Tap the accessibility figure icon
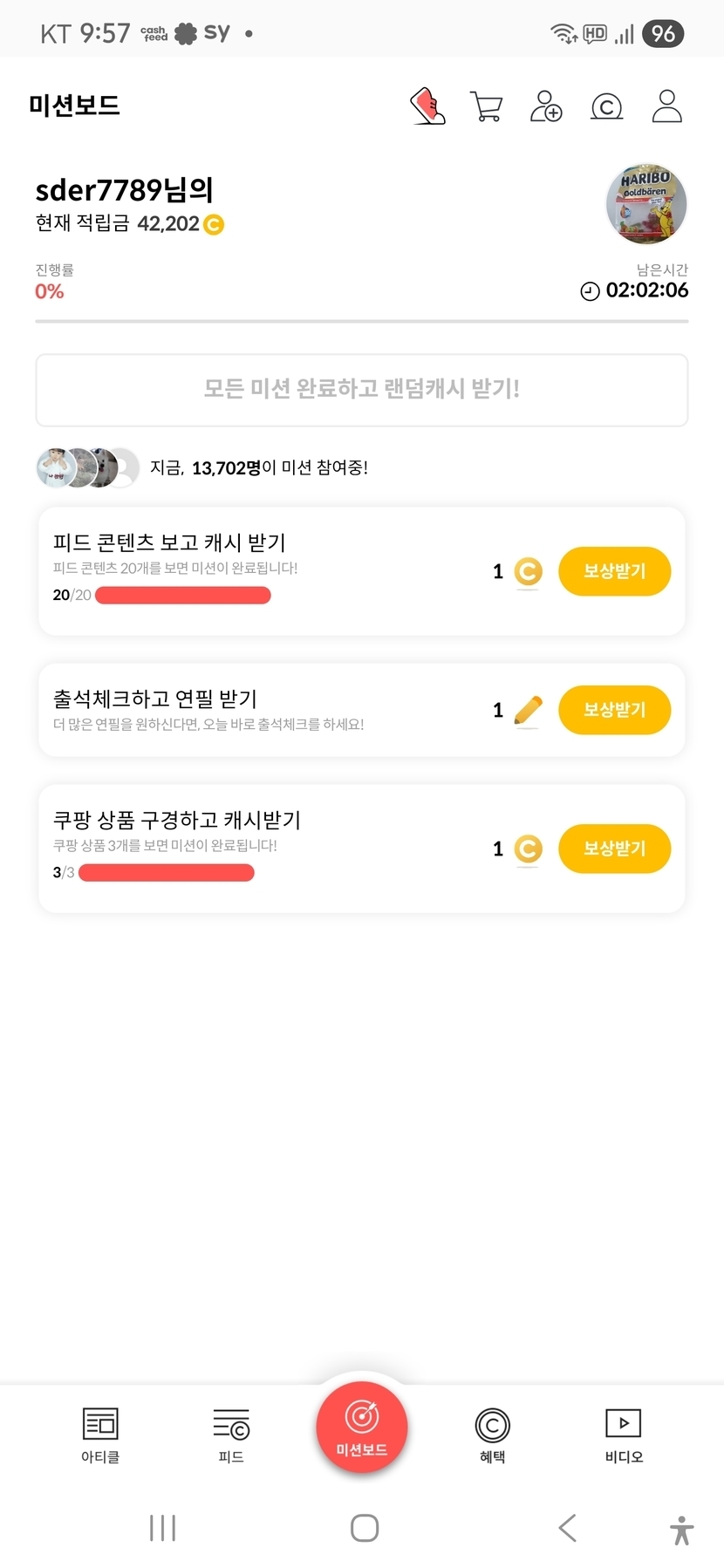The width and height of the screenshot is (724, 1568). point(681,1530)
